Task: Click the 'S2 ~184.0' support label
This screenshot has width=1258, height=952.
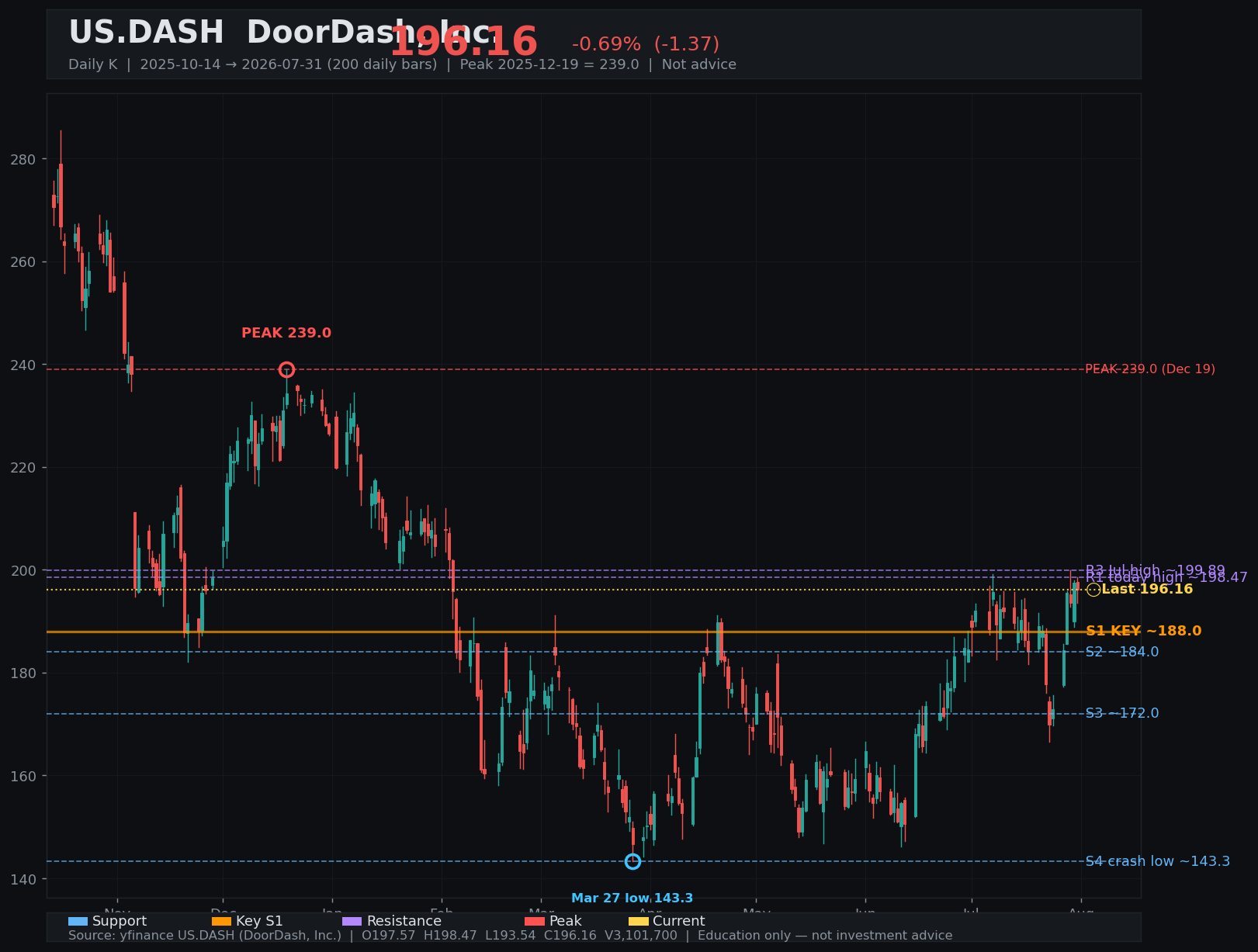Action: click(x=1122, y=652)
